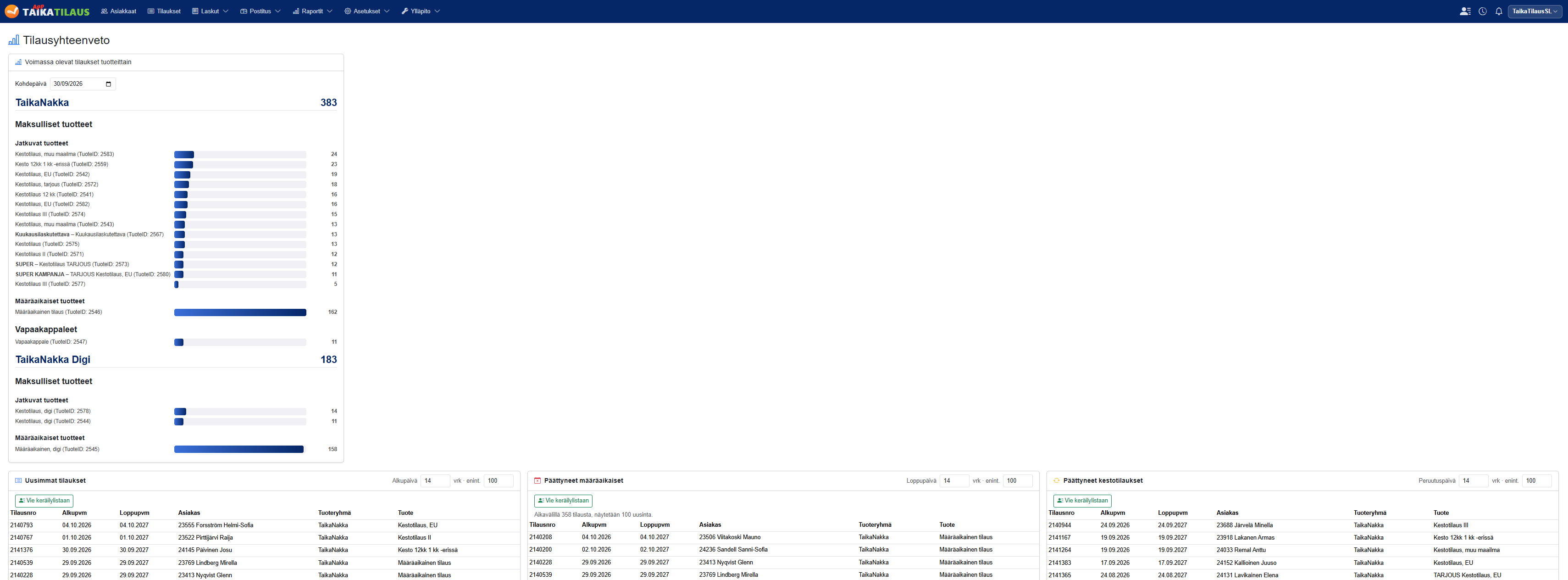Expand the Laskut dropdown menu
This screenshot has width=1568, height=580.
(210, 11)
